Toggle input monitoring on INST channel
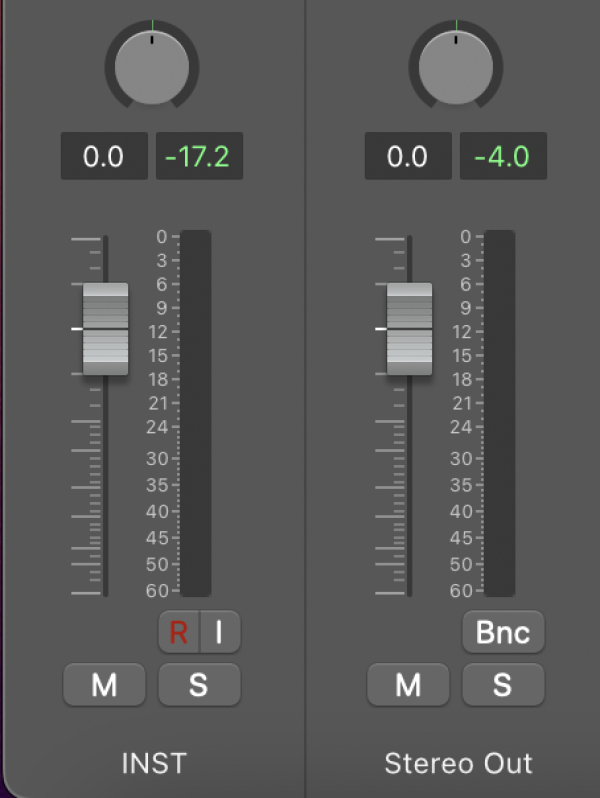The image size is (600, 798). pos(220,632)
